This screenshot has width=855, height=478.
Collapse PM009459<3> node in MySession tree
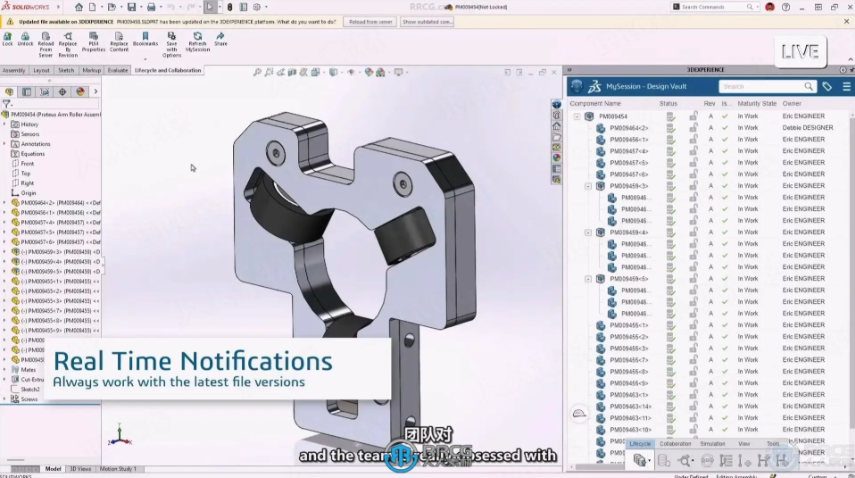[x=588, y=186]
